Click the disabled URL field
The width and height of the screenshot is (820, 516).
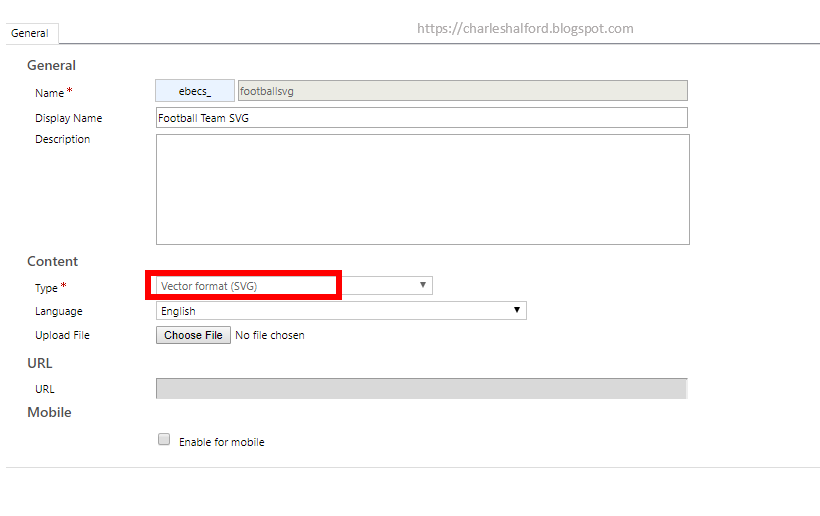pyautogui.click(x=422, y=388)
